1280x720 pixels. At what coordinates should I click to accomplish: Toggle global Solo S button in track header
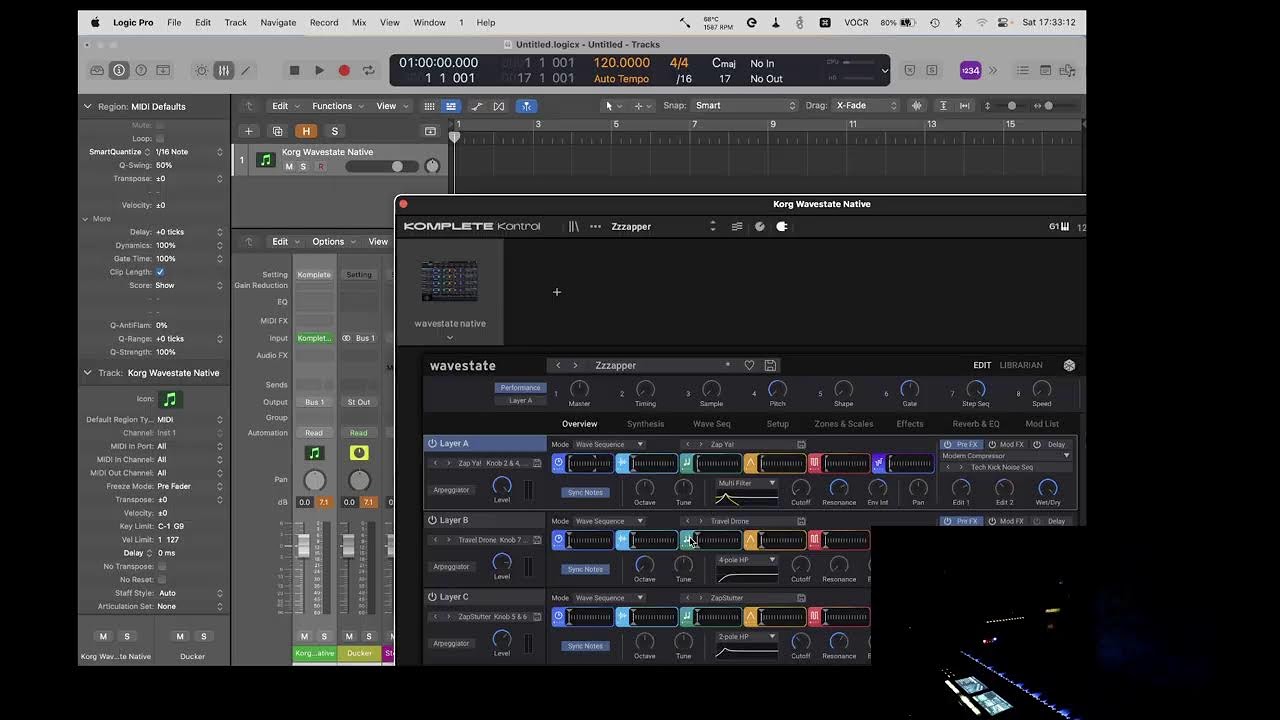[334, 131]
